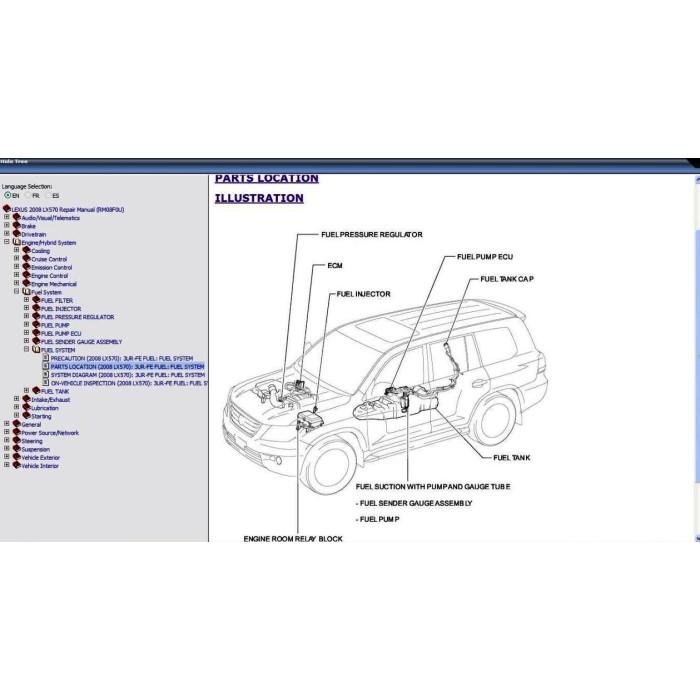Click the content pane vertical scrollbar thumb
700x700 pixels.
coord(697,356)
